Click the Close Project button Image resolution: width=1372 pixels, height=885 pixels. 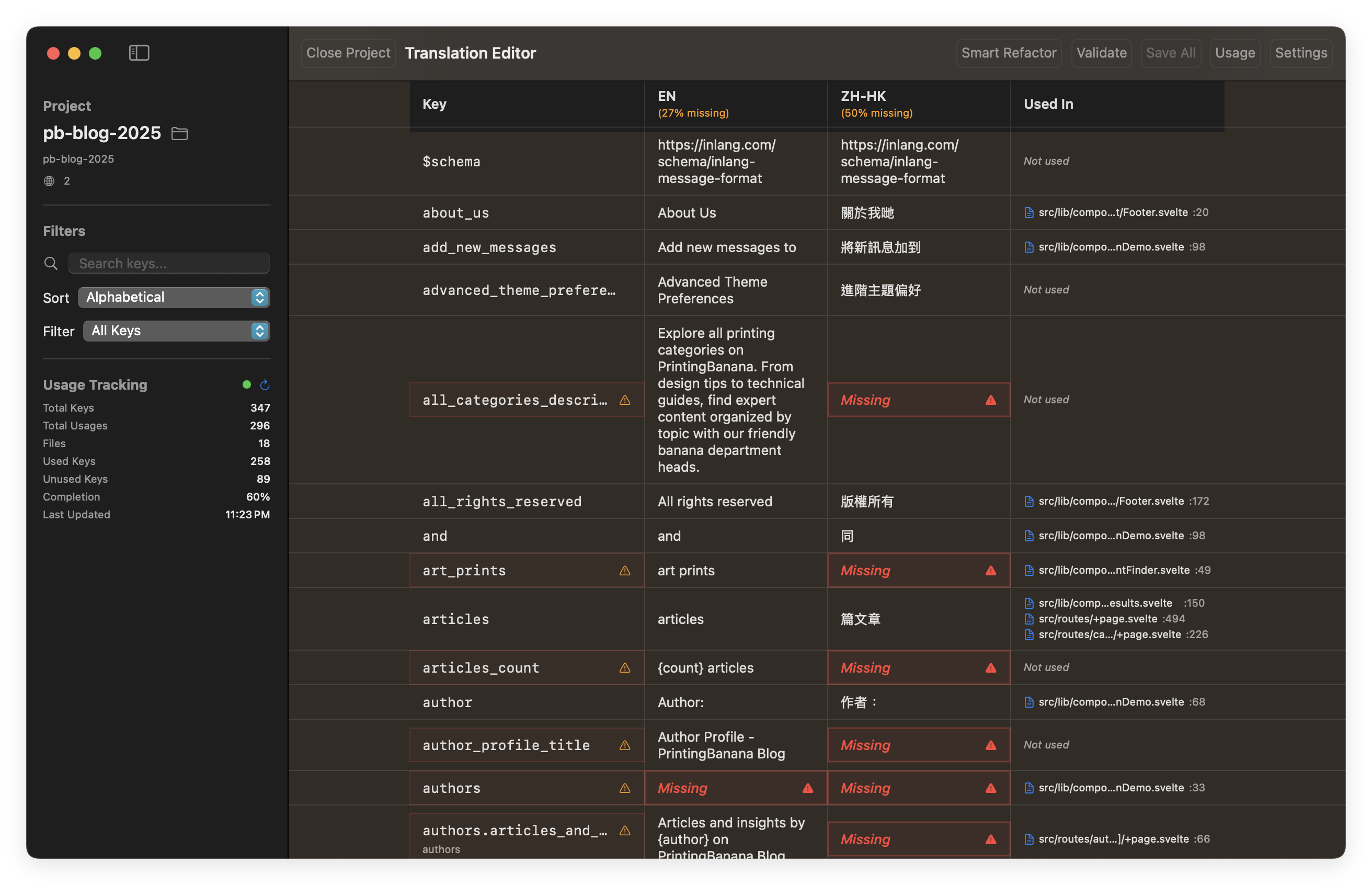[348, 52]
